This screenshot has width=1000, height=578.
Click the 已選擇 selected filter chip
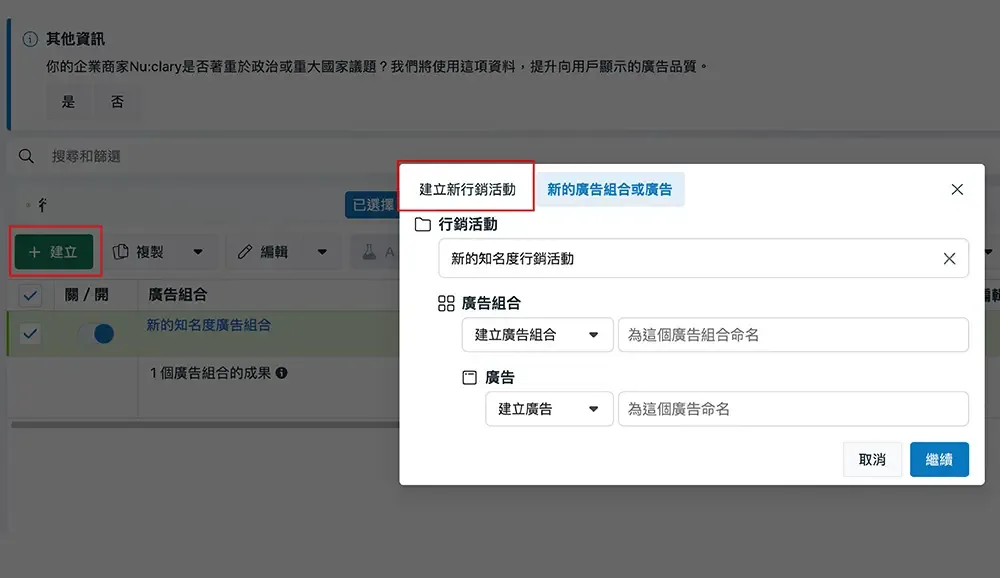[x=372, y=205]
